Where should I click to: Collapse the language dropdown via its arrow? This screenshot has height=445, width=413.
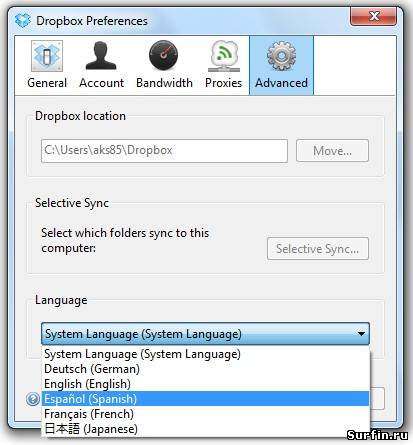(x=361, y=333)
